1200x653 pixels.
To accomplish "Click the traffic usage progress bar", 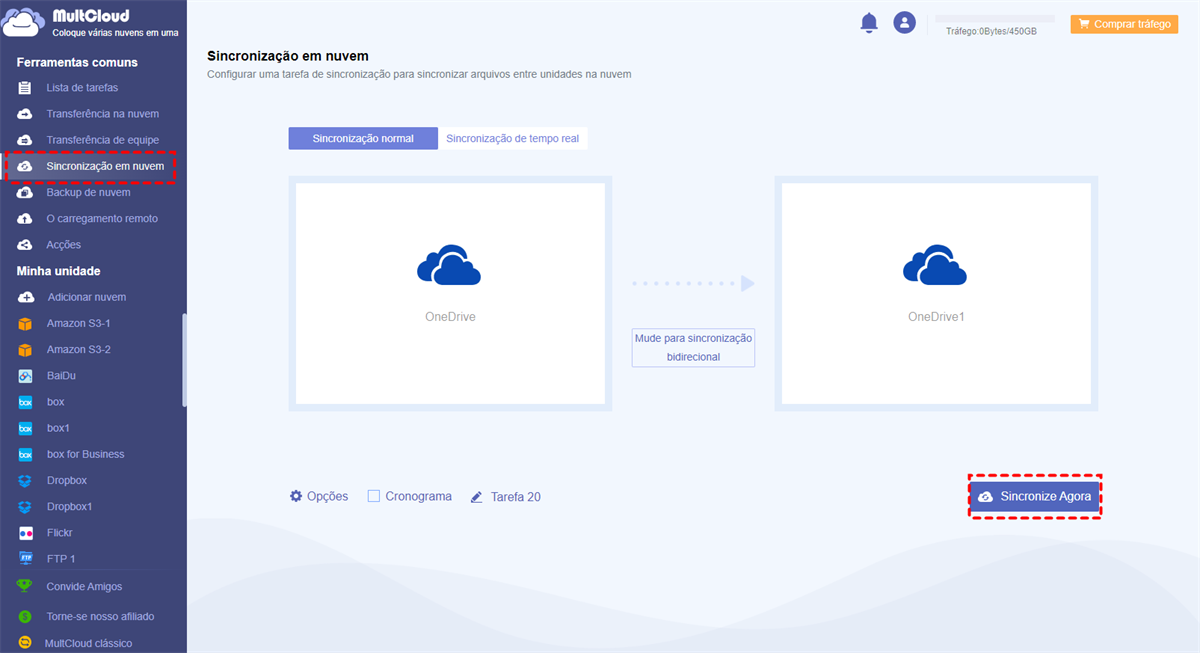I will 994,18.
